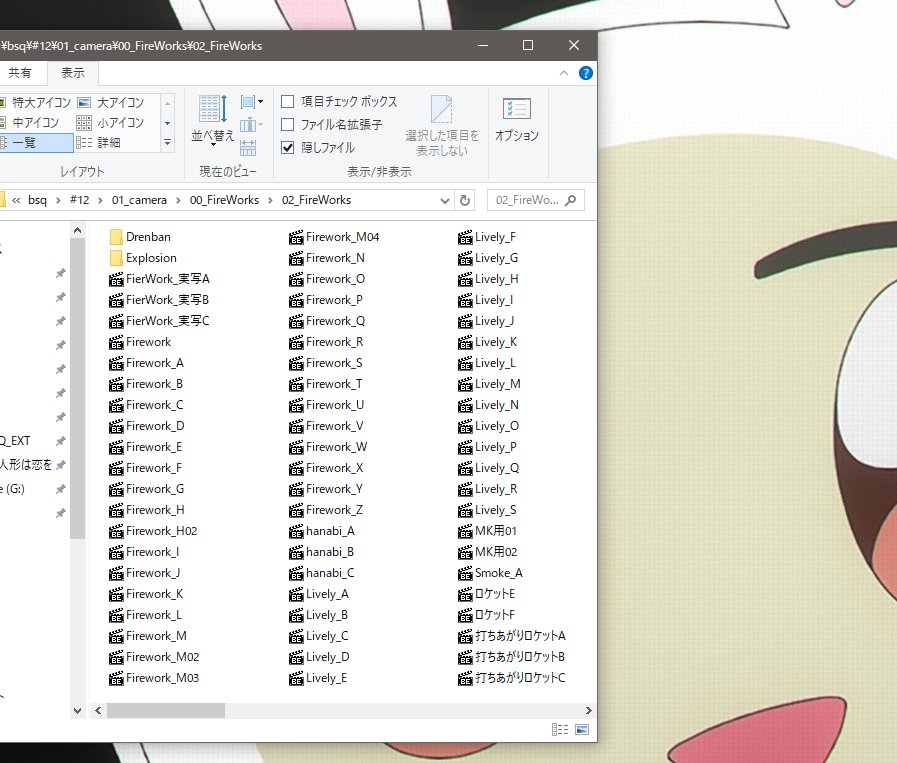
Task: Select file Firework_M03
Action: [154, 678]
